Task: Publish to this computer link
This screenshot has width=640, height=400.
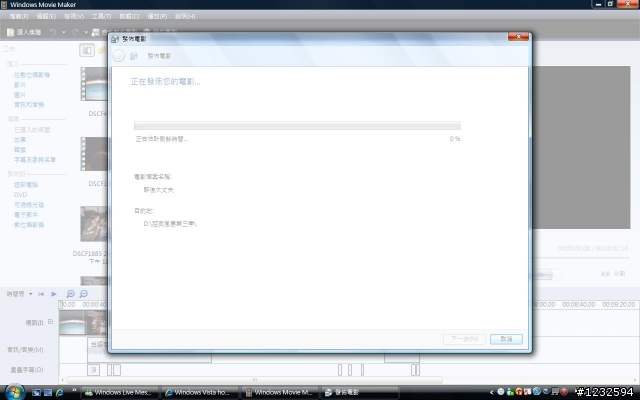Action: pos(26,185)
